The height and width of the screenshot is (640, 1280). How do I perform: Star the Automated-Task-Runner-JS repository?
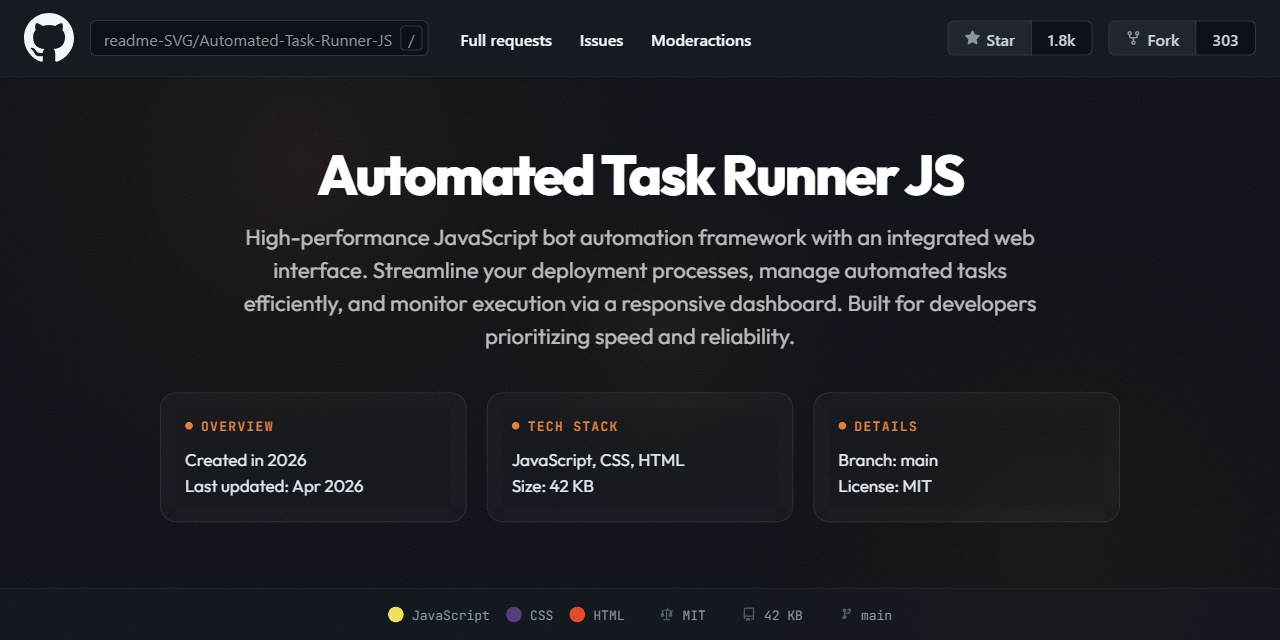click(x=989, y=38)
